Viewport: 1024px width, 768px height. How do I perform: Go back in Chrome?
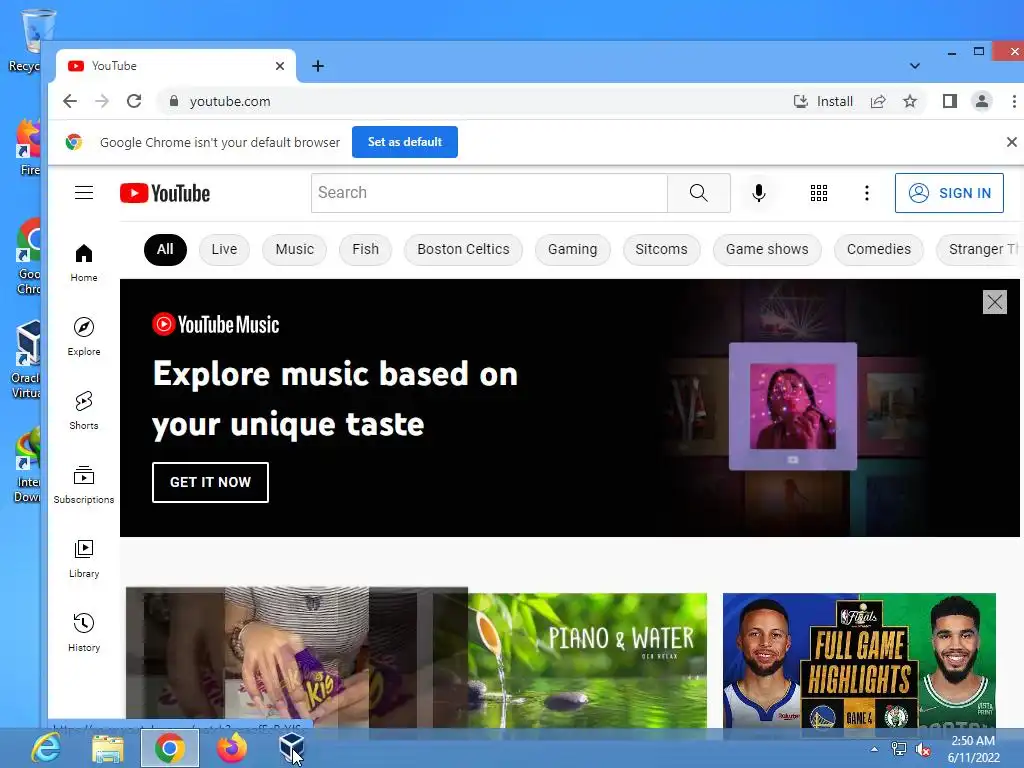[70, 101]
